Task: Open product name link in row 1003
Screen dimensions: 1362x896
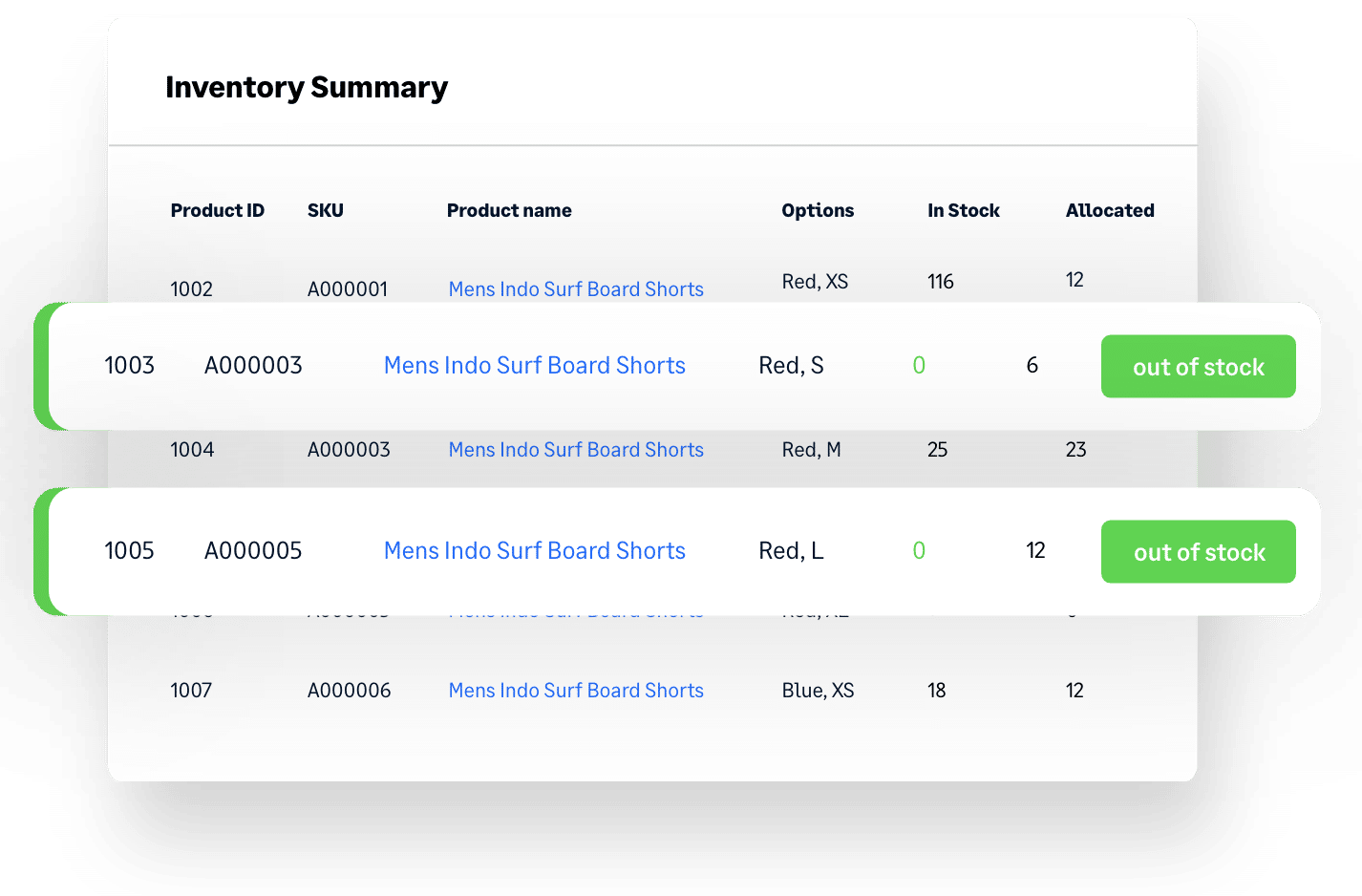Action: (534, 366)
